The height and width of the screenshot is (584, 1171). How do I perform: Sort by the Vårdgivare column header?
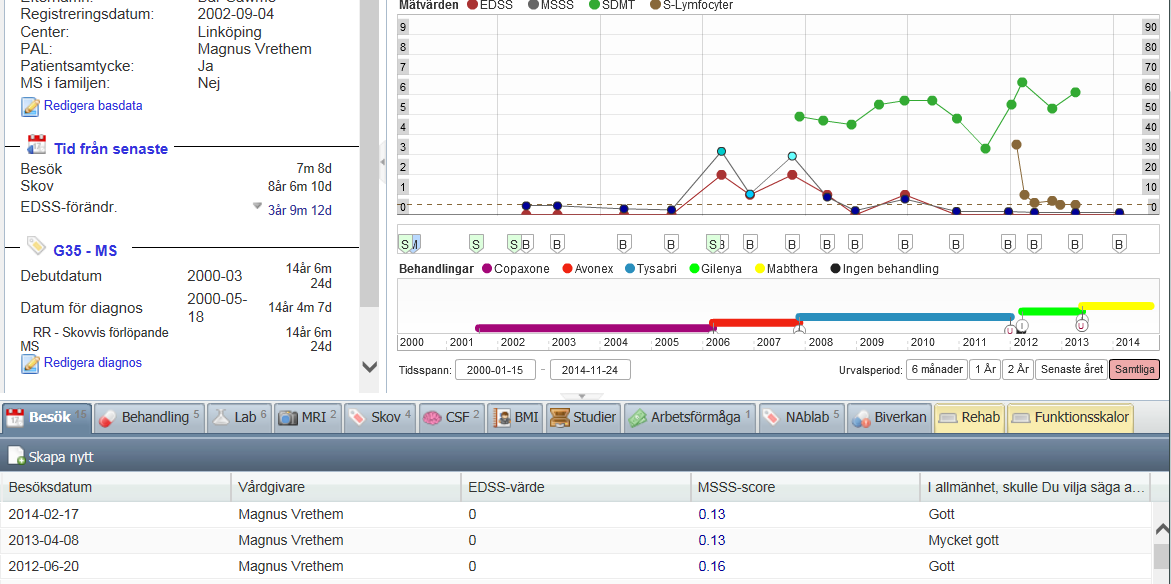point(346,487)
